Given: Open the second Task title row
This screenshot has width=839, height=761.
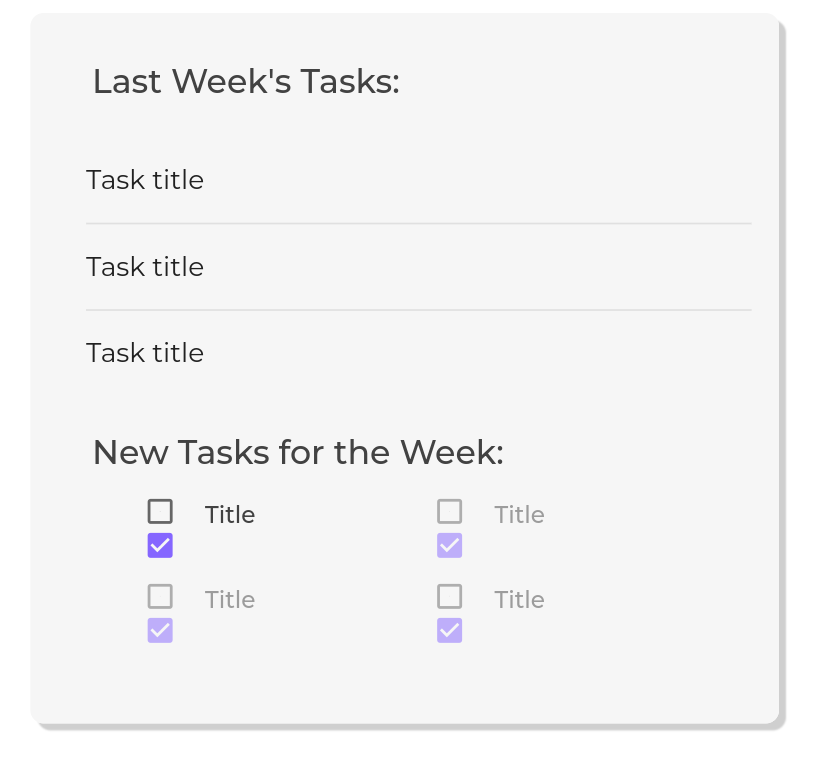Looking at the screenshot, I should click(145, 267).
